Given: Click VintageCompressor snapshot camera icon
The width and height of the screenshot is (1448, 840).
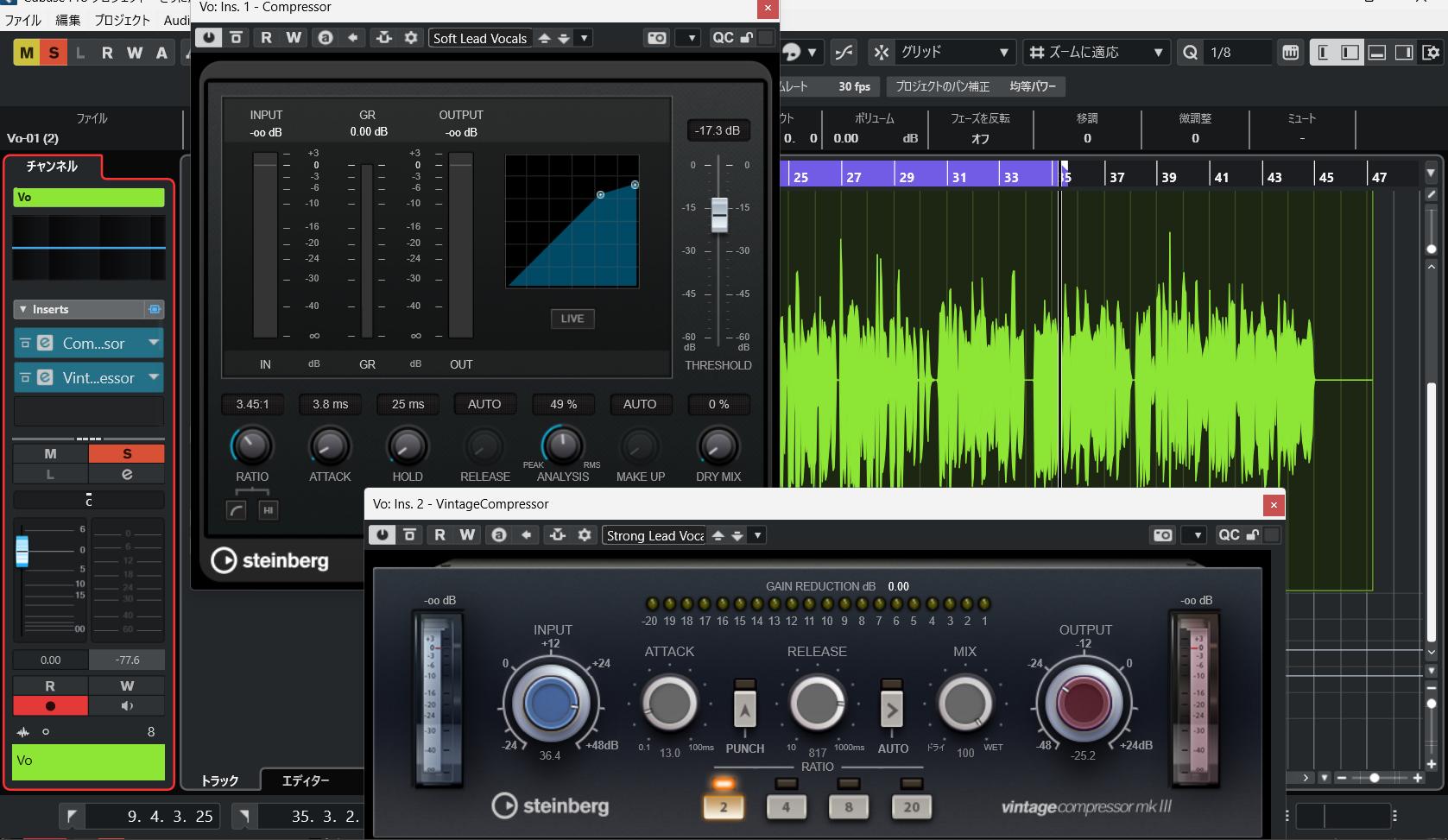Looking at the screenshot, I should point(1163,535).
